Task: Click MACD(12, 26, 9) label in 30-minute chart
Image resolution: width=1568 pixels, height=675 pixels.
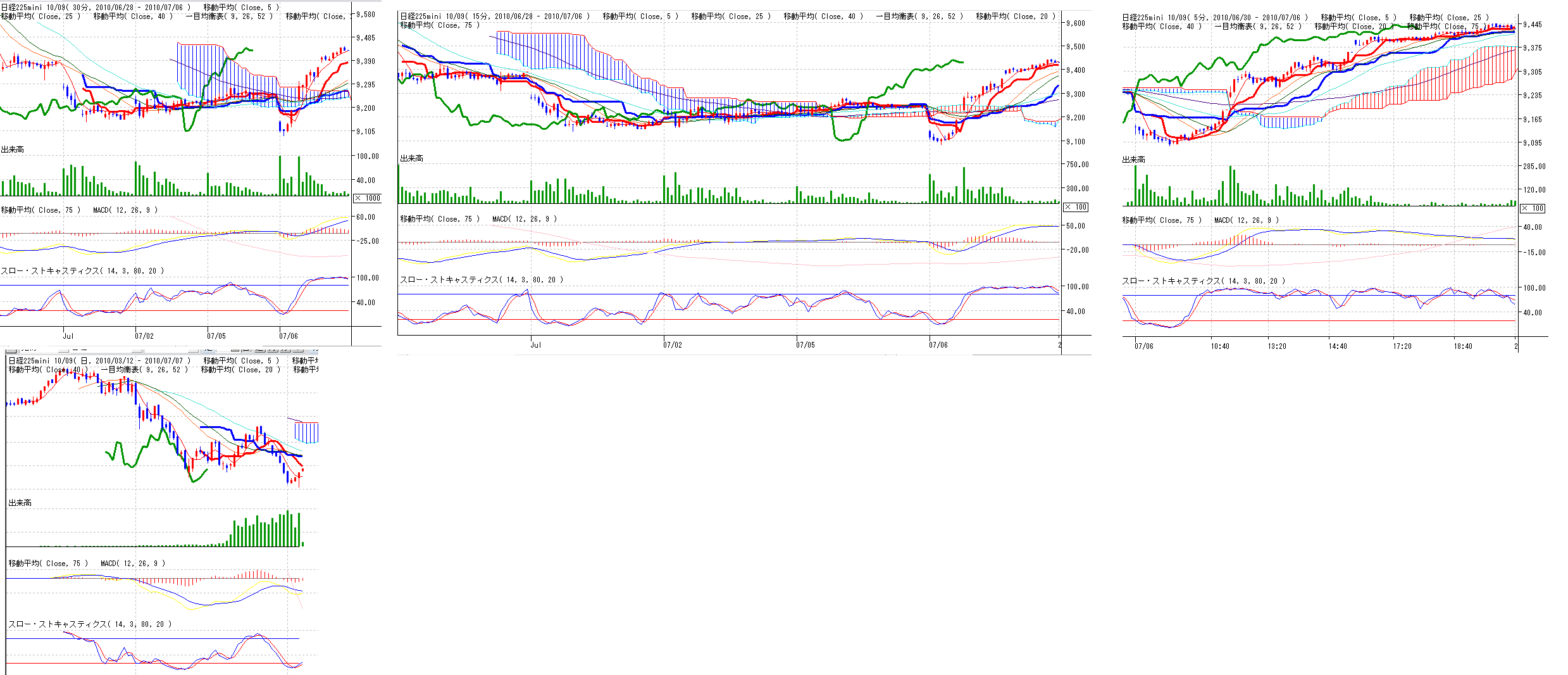Action: (x=125, y=210)
